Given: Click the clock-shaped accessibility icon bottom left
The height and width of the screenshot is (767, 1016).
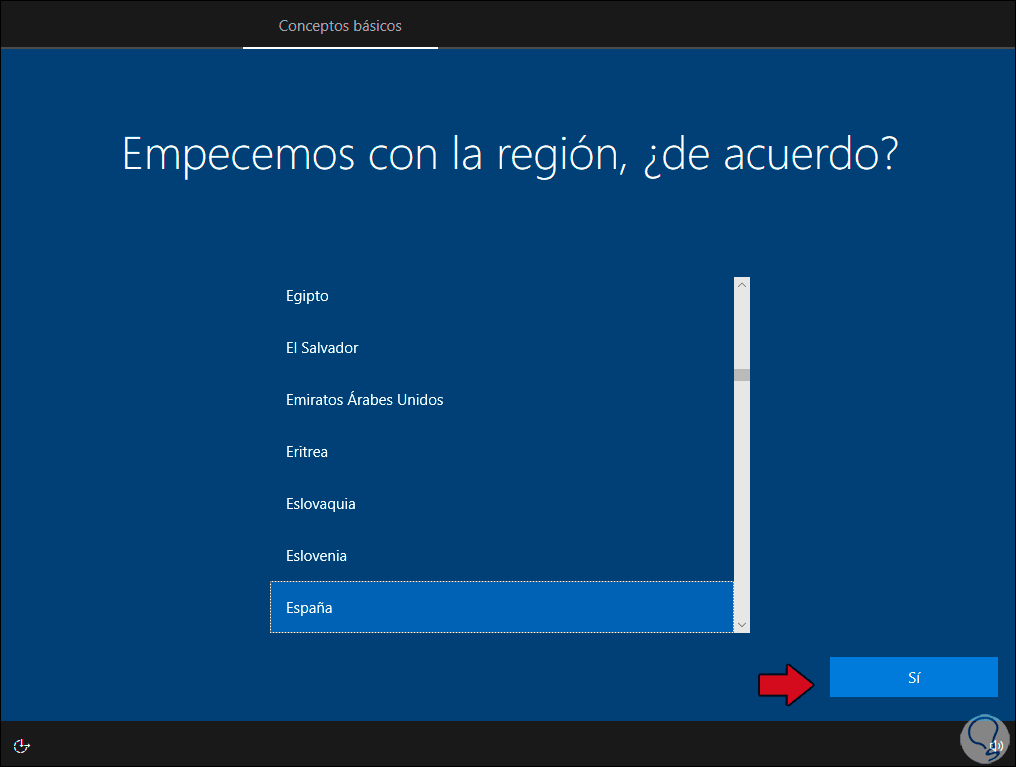Looking at the screenshot, I should coord(21,746).
